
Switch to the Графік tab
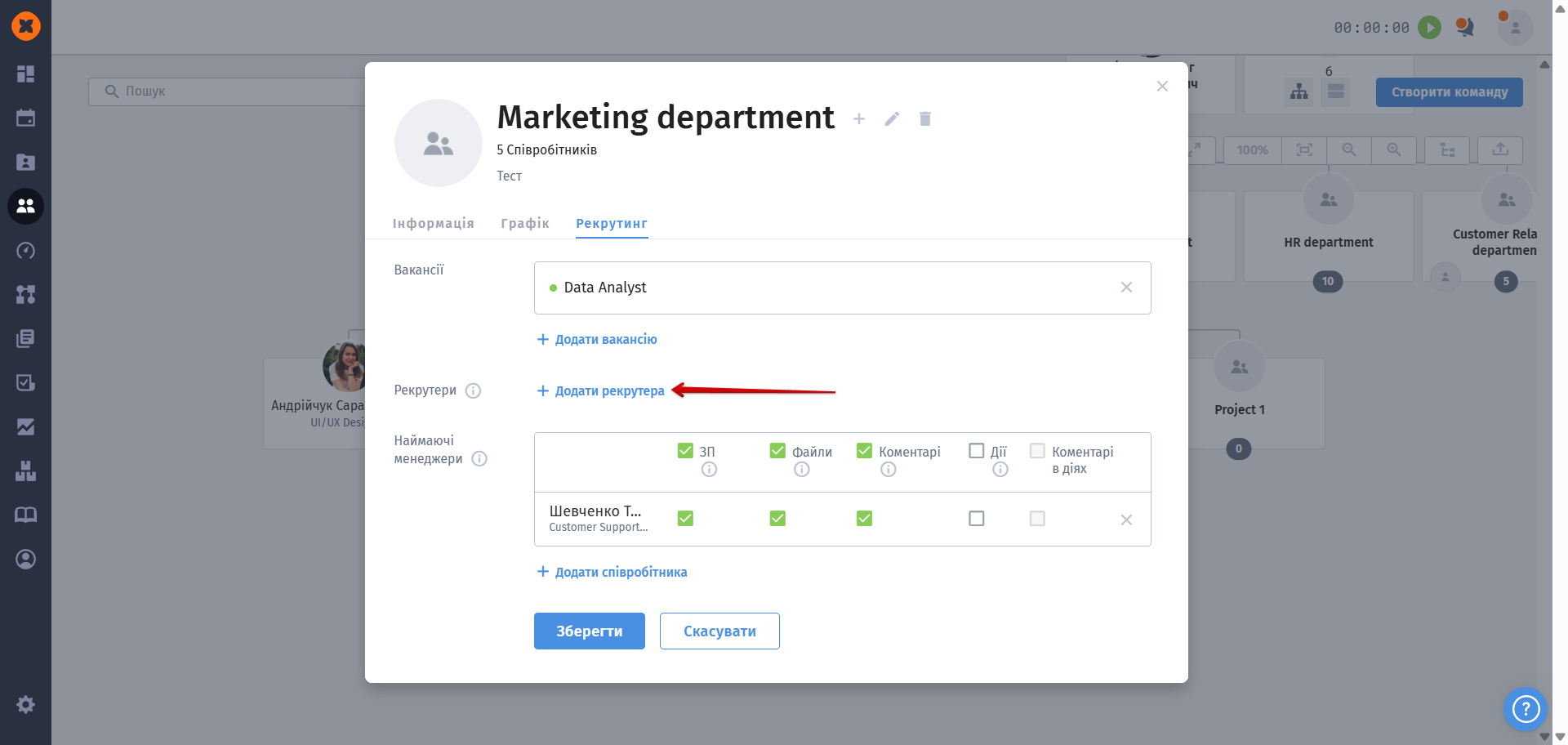coord(524,223)
